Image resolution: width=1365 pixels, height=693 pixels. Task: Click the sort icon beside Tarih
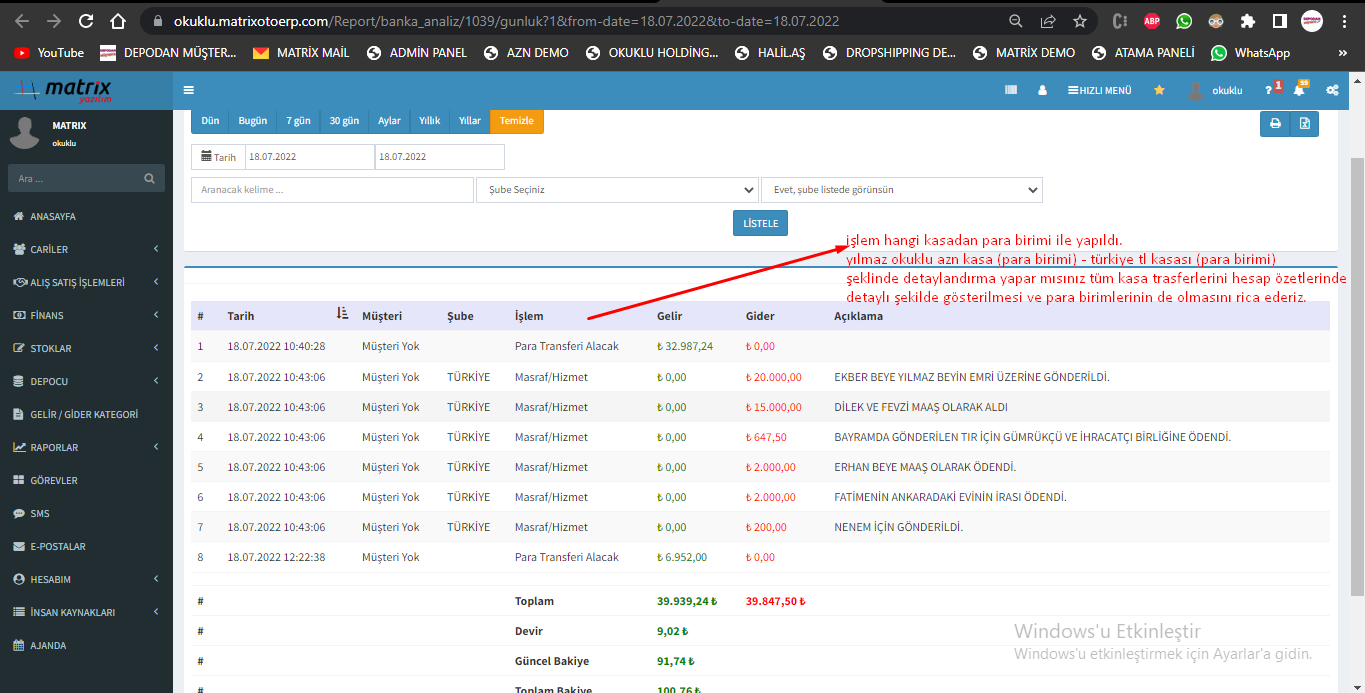click(342, 314)
